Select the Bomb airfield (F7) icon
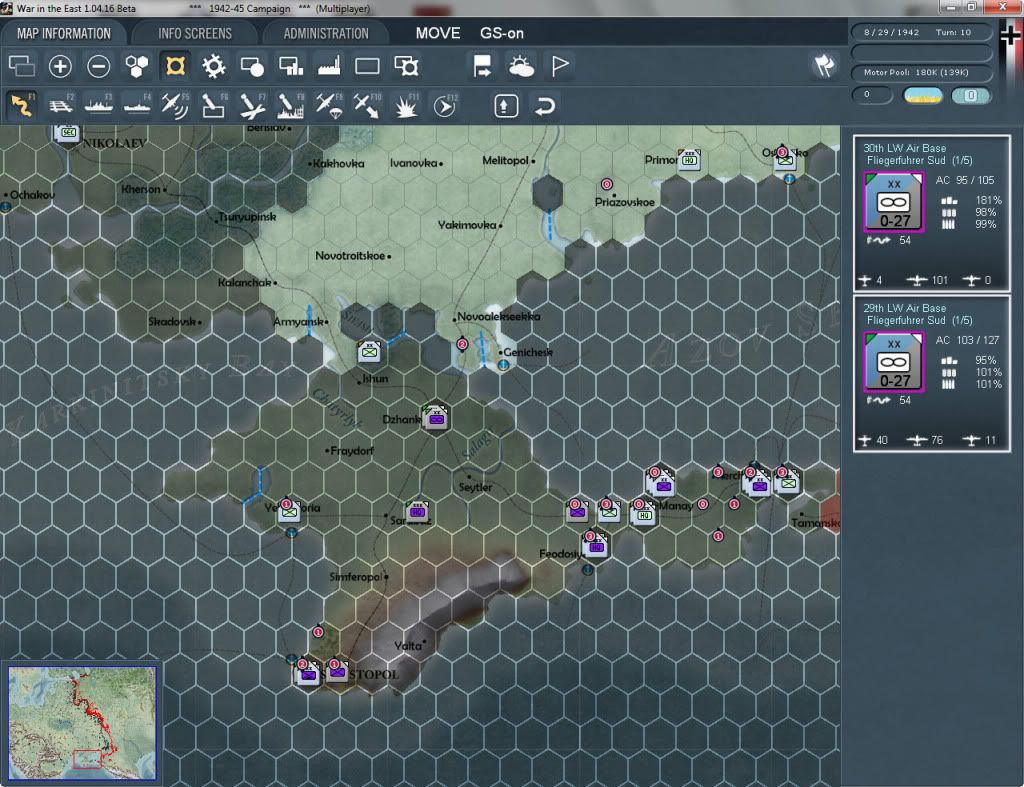The image size is (1024, 787). [252, 105]
